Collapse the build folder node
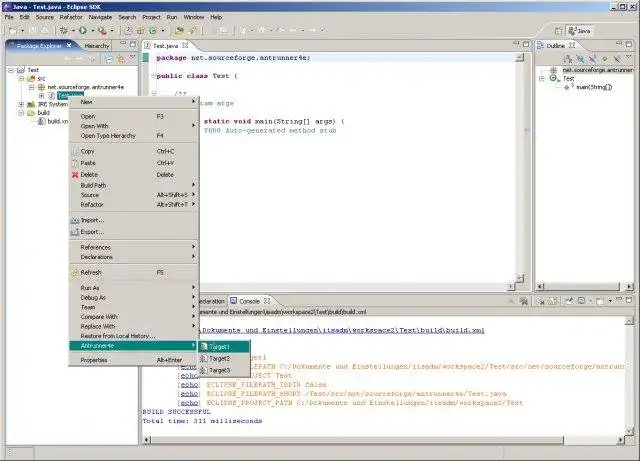The height and width of the screenshot is (461, 640). (21, 113)
